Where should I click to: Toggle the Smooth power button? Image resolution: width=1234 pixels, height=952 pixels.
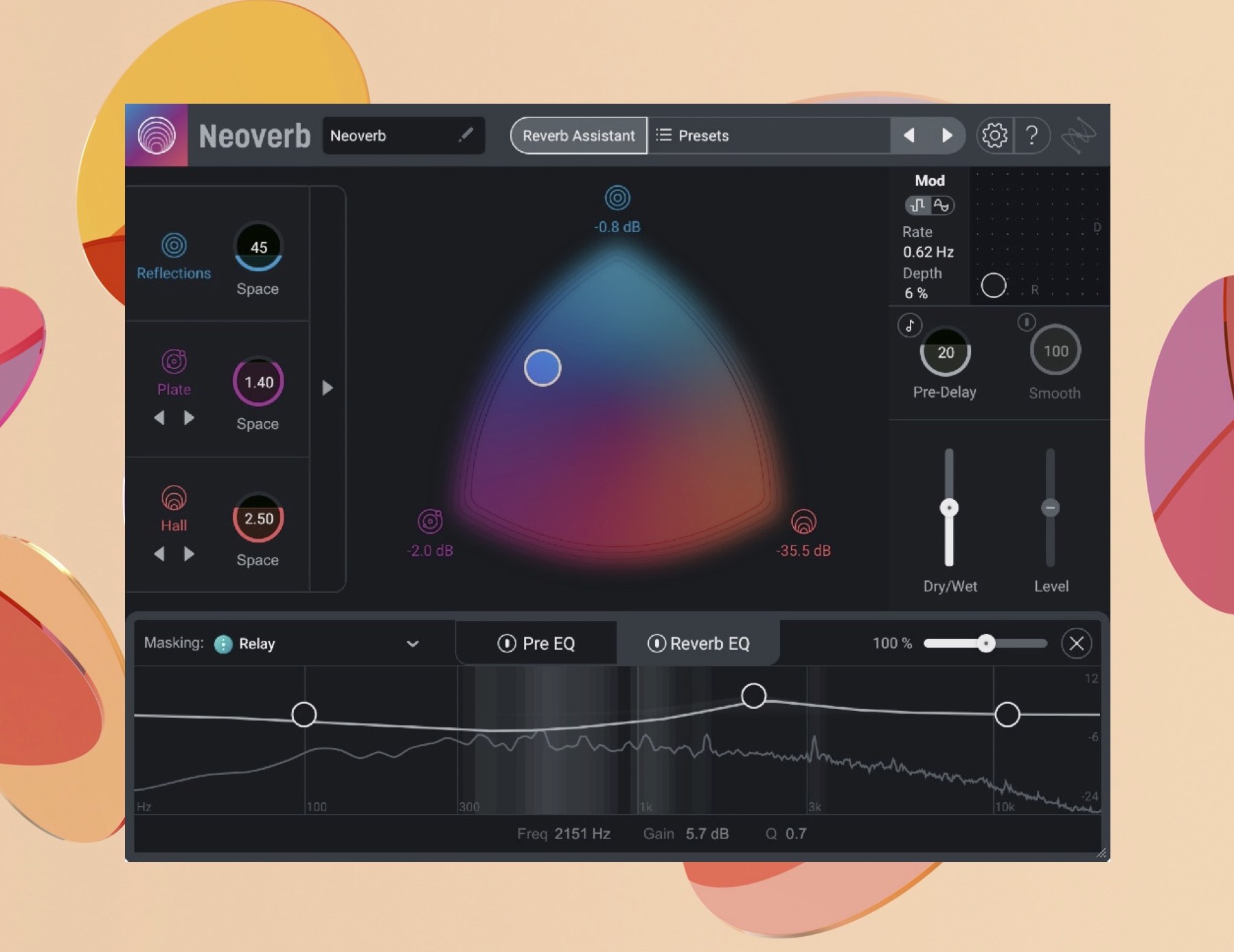pyautogui.click(x=1026, y=322)
